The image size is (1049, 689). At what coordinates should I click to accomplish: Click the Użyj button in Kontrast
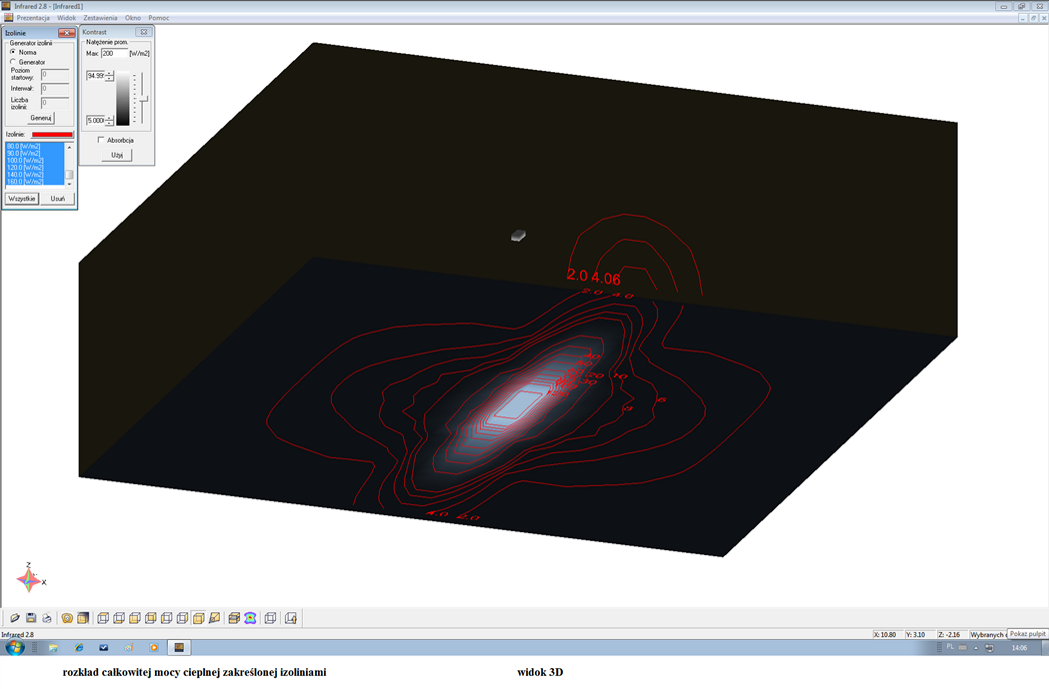pos(117,155)
